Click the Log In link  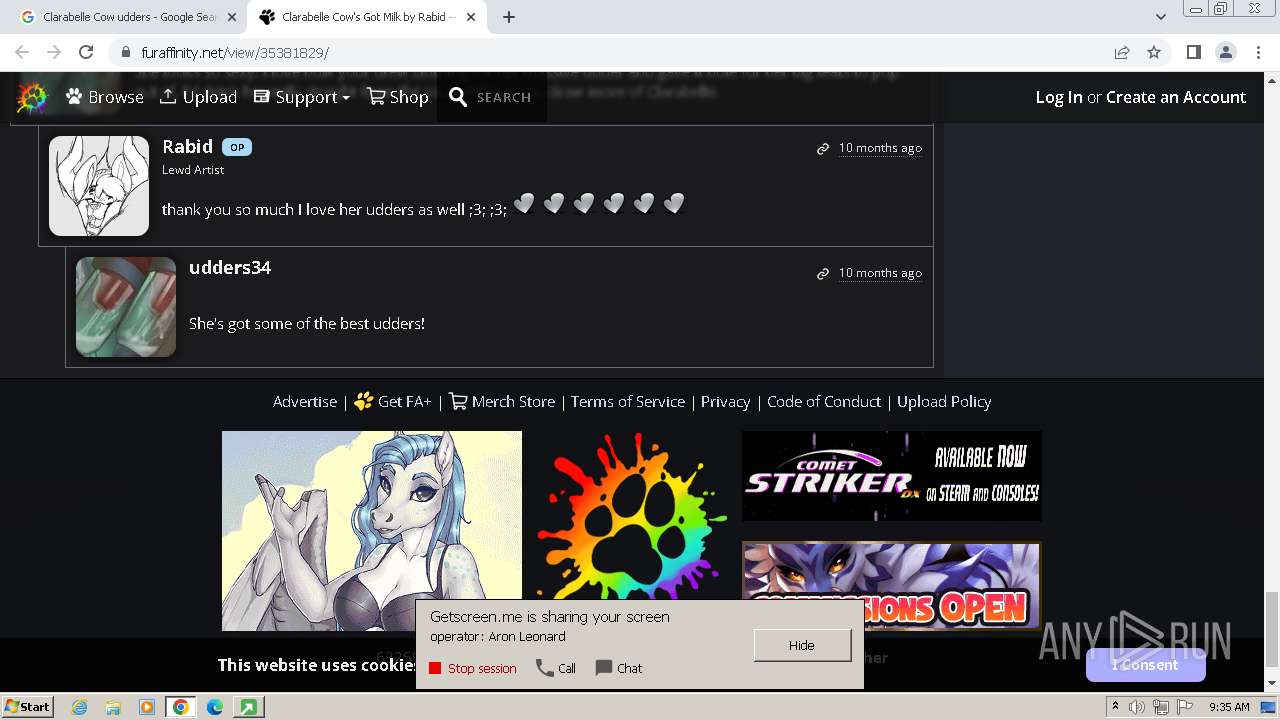pyautogui.click(x=1059, y=97)
